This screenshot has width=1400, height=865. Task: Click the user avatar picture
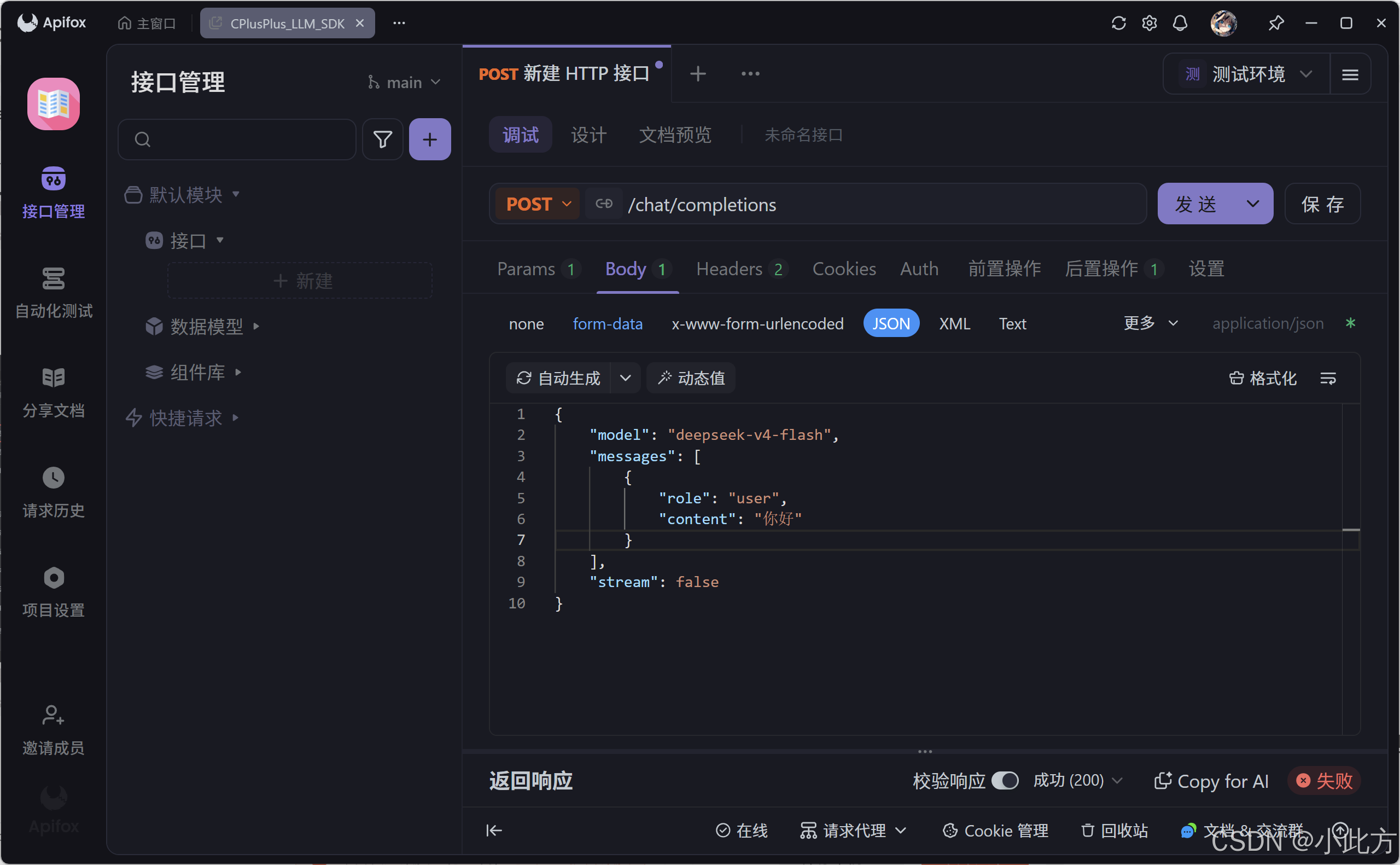[1223, 23]
